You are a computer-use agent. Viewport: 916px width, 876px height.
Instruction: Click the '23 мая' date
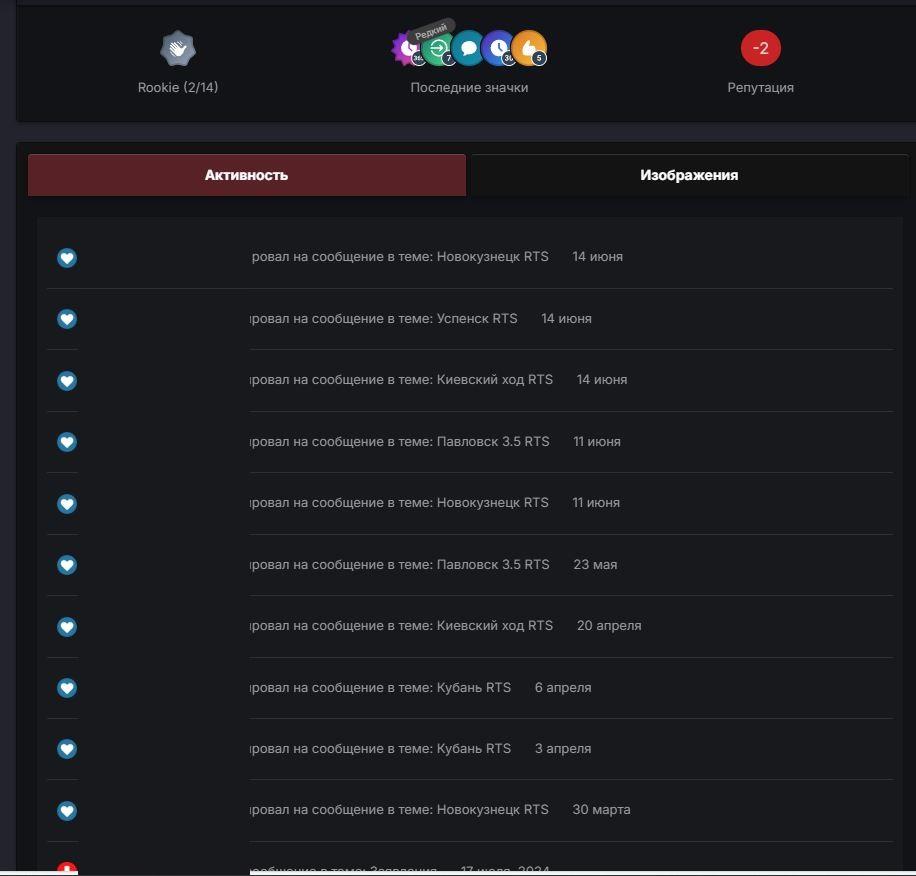coord(595,565)
